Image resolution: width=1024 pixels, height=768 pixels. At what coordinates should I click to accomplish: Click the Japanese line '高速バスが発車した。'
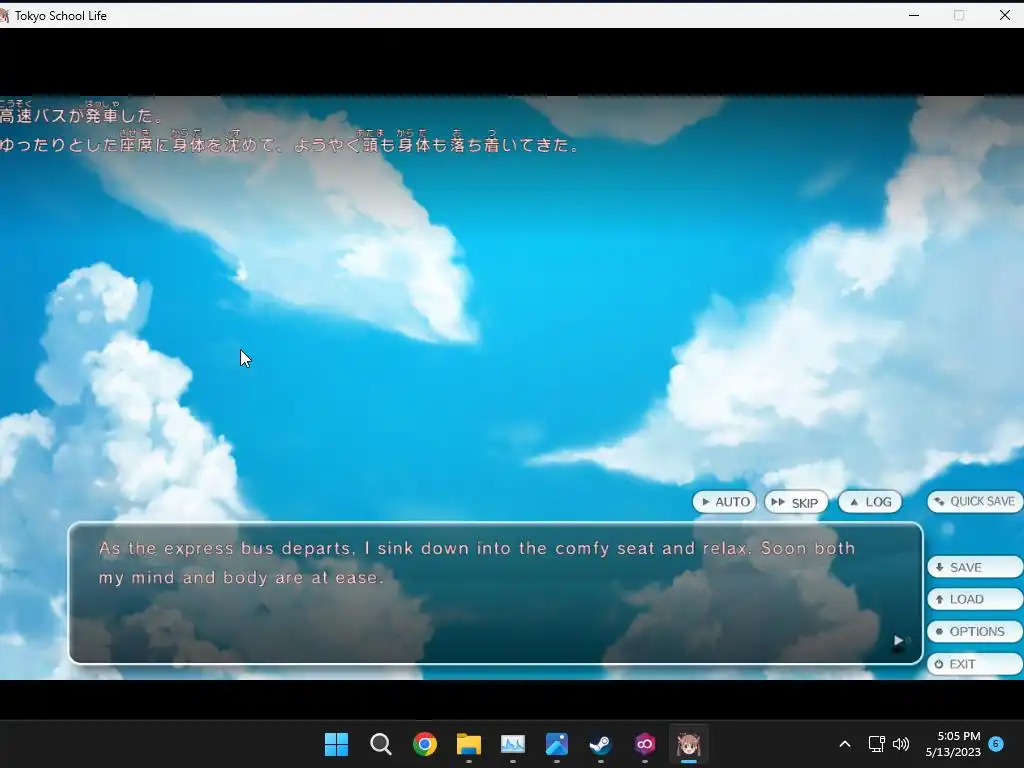pyautogui.click(x=80, y=116)
